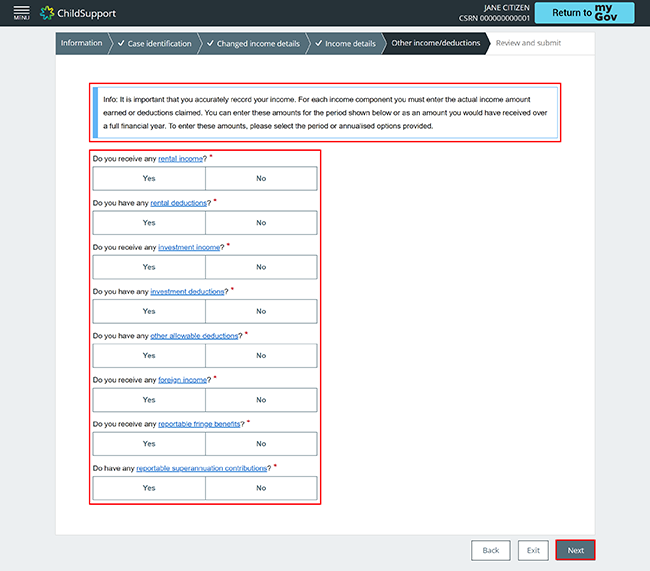Answer No for rental income
This screenshot has height=571, width=650.
[x=261, y=178]
